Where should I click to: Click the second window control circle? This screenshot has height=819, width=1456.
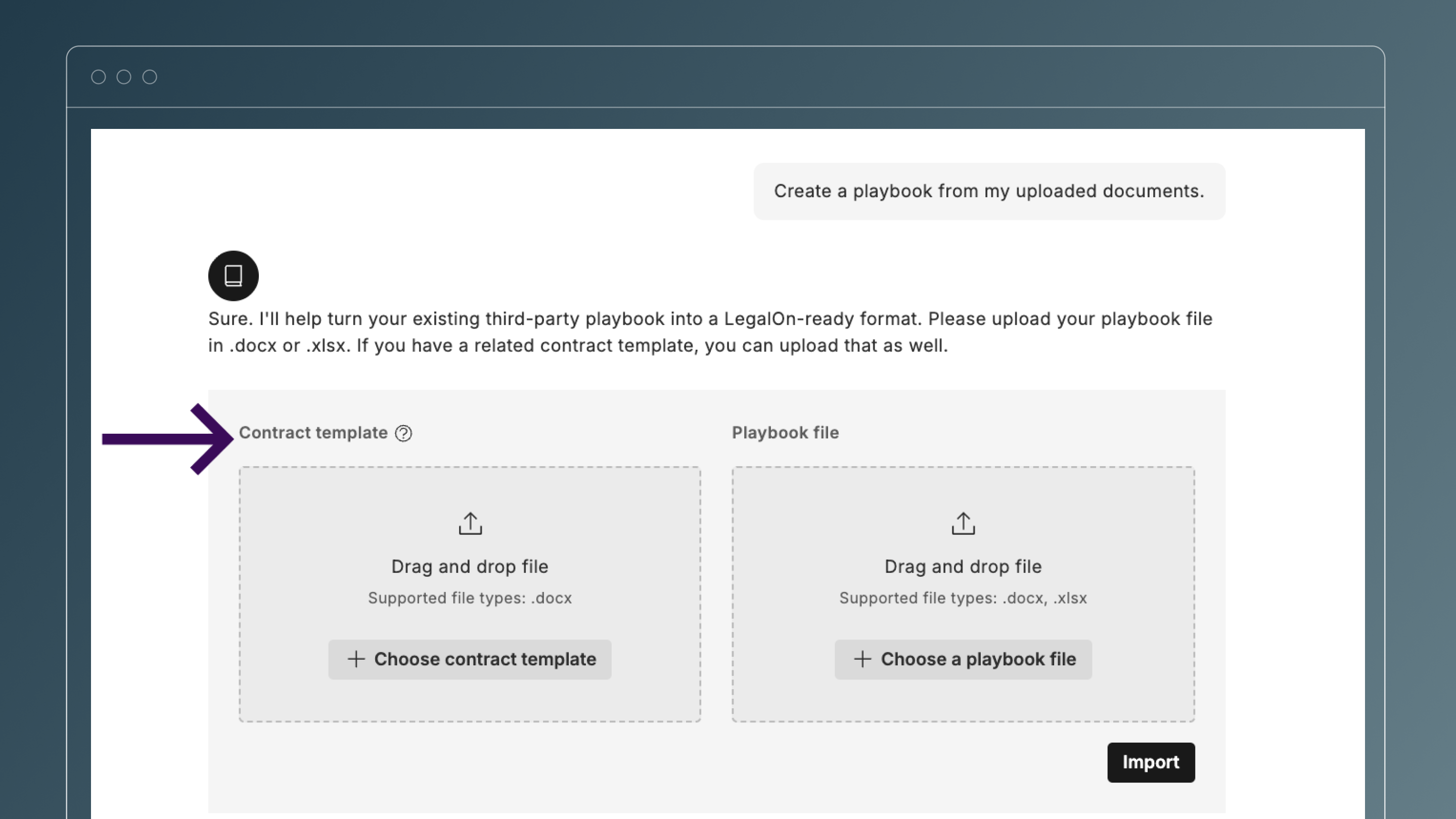124,77
